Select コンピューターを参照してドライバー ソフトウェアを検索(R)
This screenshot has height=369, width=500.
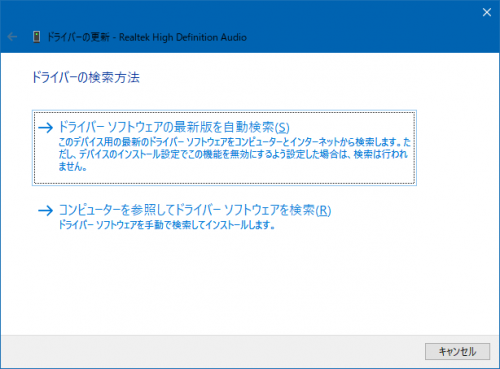(x=185, y=217)
